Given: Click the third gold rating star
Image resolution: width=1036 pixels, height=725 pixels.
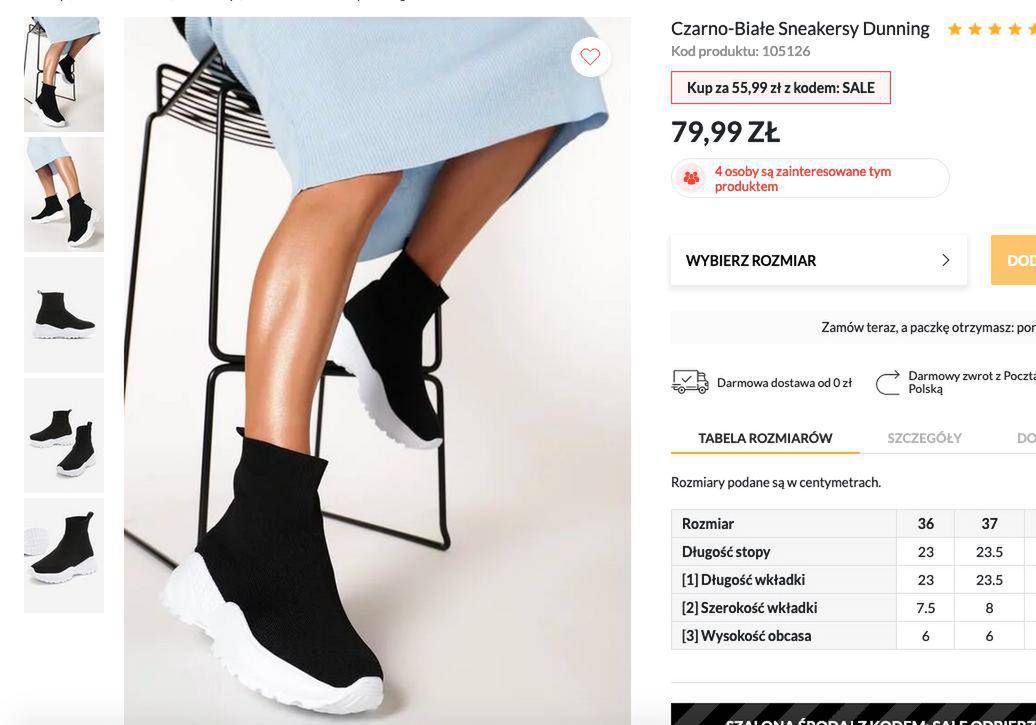Looking at the screenshot, I should point(994,29).
